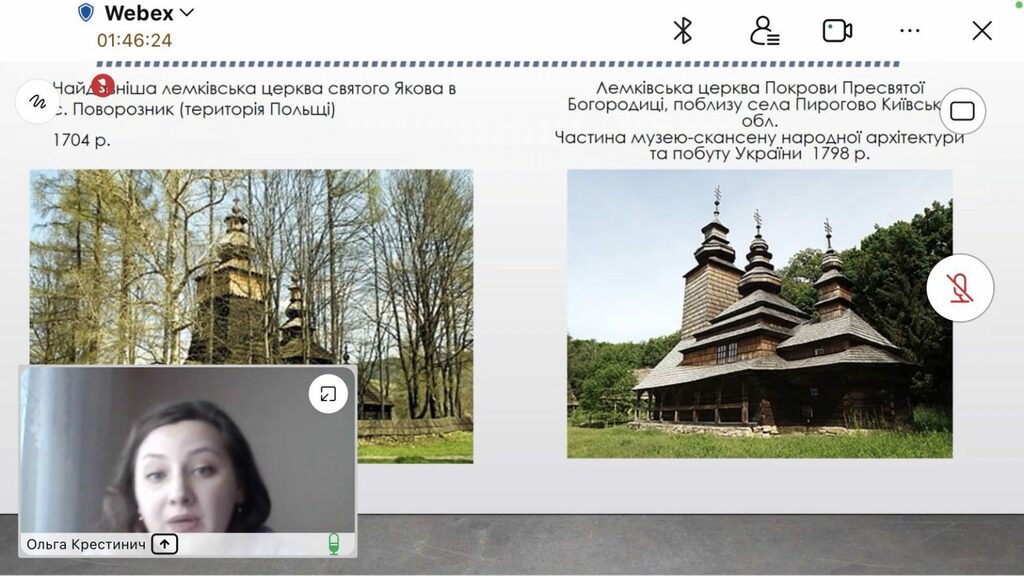This screenshot has height=576, width=1024.
Task: Leave the meeting using the X button
Action: click(982, 31)
